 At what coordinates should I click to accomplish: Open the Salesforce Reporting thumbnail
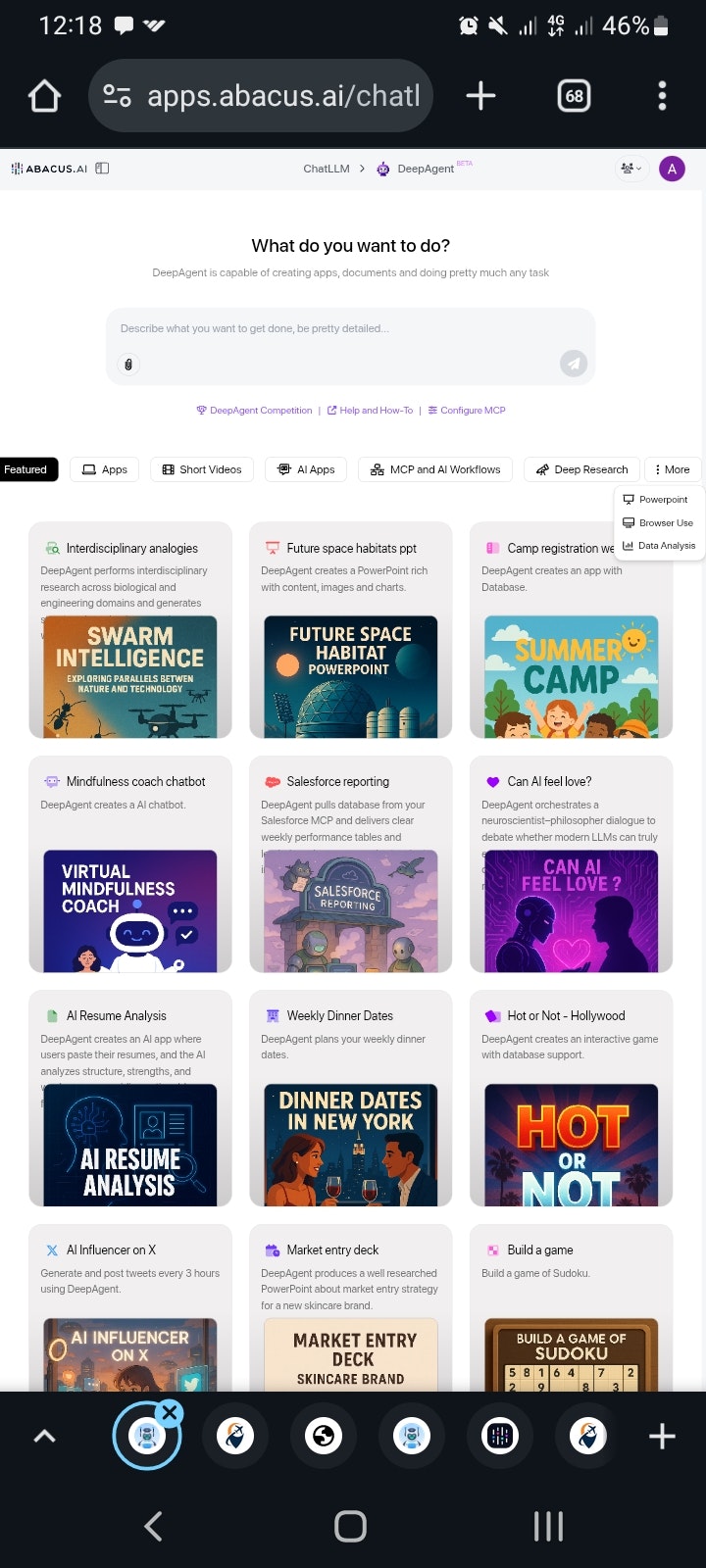pyautogui.click(x=351, y=910)
